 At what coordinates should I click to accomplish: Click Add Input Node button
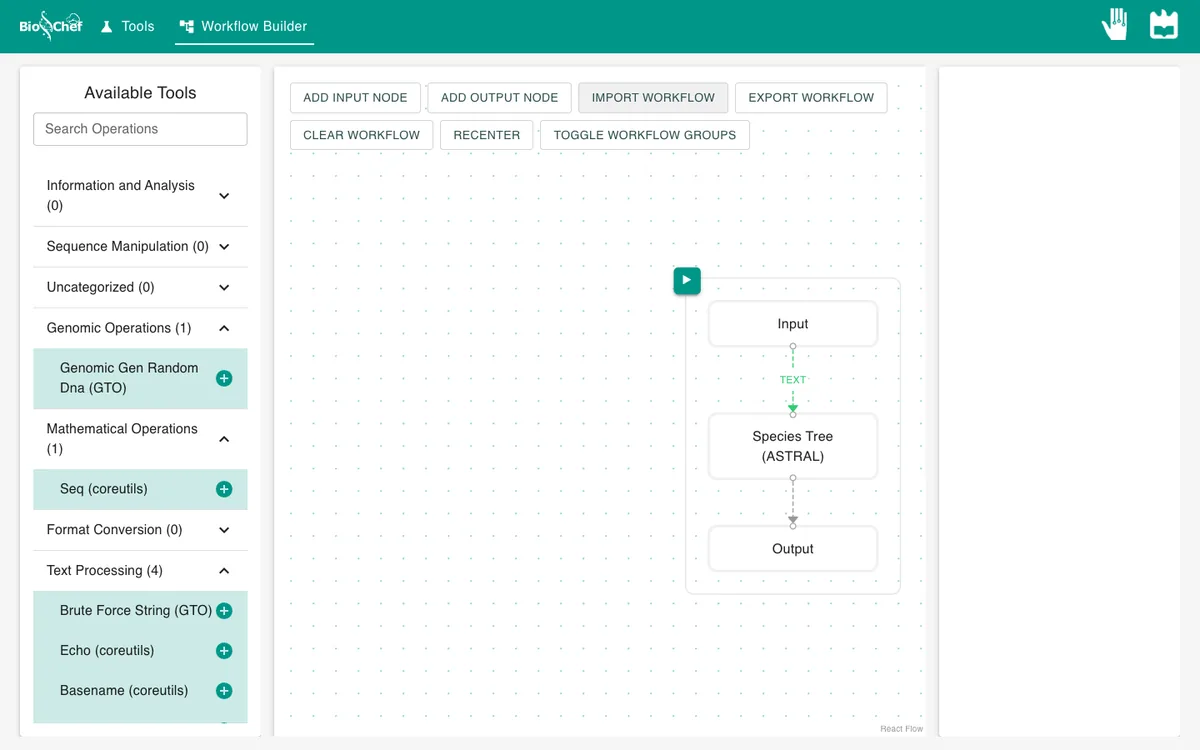coord(355,97)
